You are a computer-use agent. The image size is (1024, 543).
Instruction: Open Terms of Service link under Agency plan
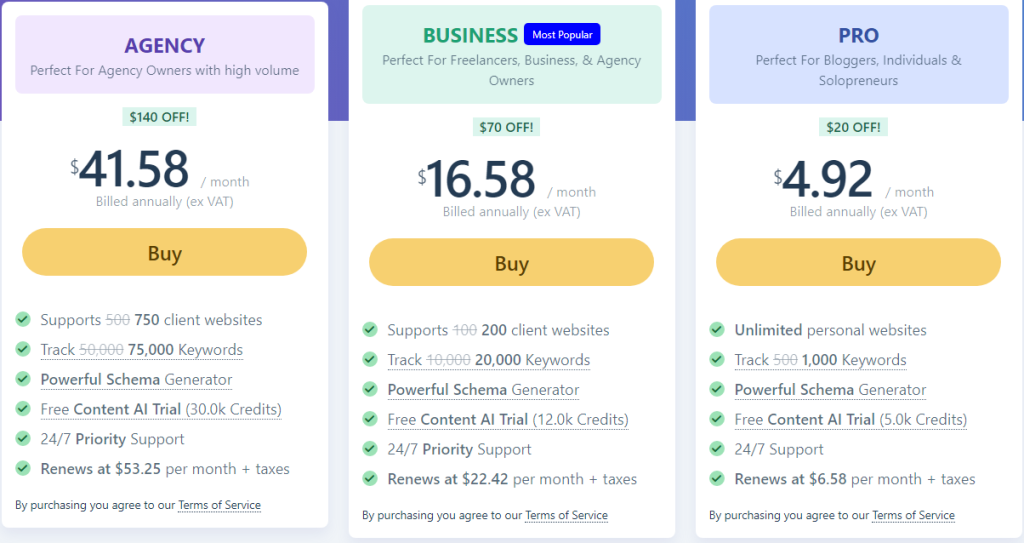coord(219,506)
